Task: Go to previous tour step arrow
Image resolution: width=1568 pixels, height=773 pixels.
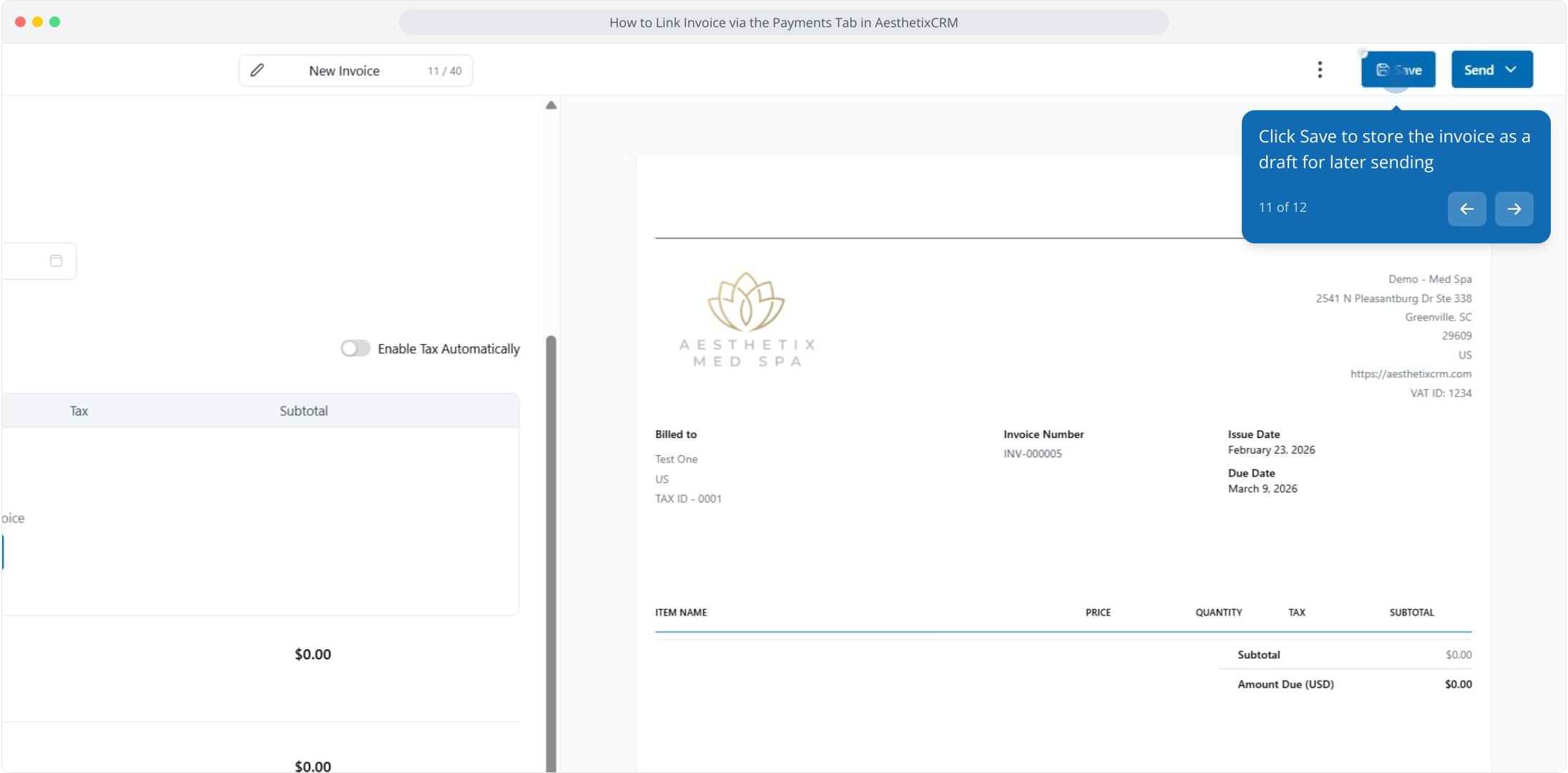Action: pos(1466,208)
